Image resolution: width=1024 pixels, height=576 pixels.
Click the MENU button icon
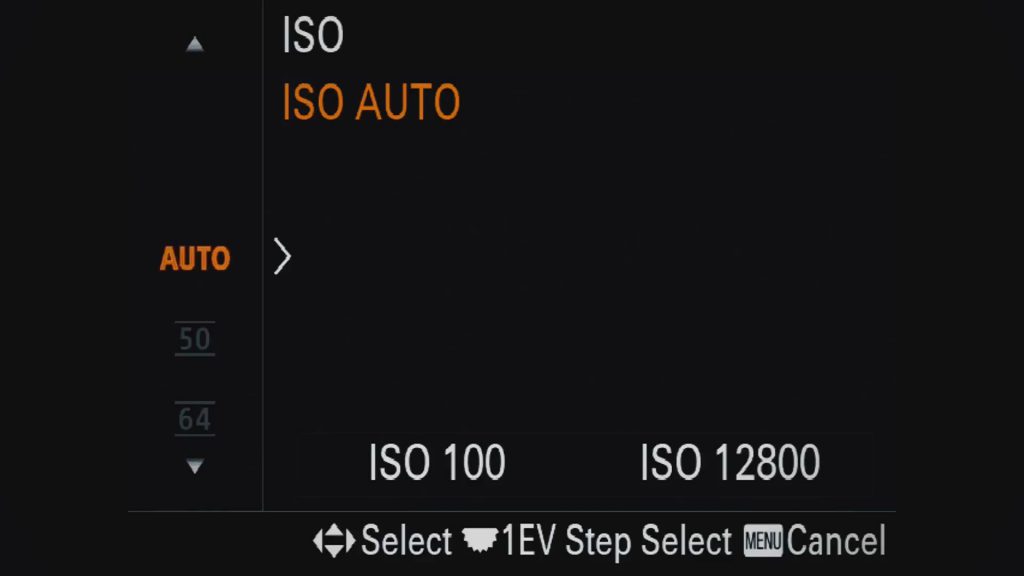point(763,541)
